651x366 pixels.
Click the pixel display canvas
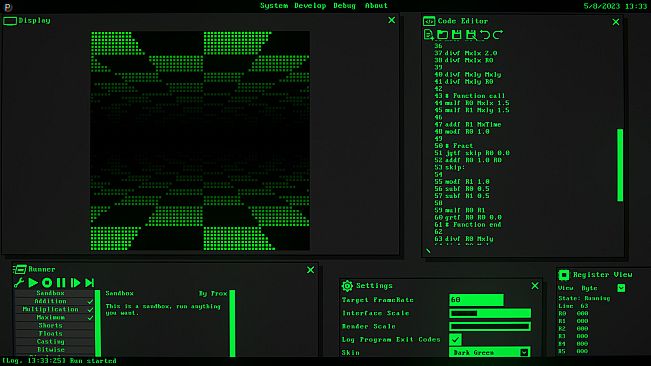200,141
